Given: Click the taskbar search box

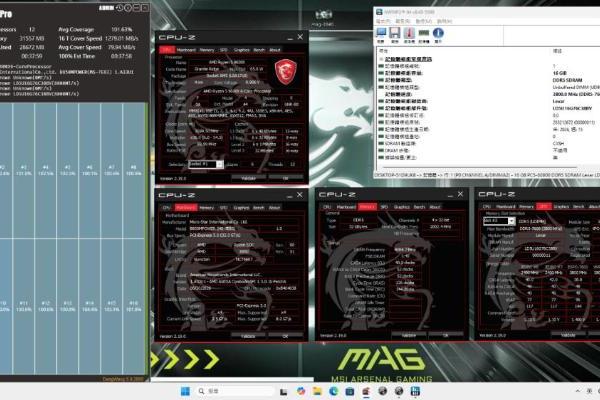Looking at the screenshot, I should pyautogui.click(x=235, y=391).
